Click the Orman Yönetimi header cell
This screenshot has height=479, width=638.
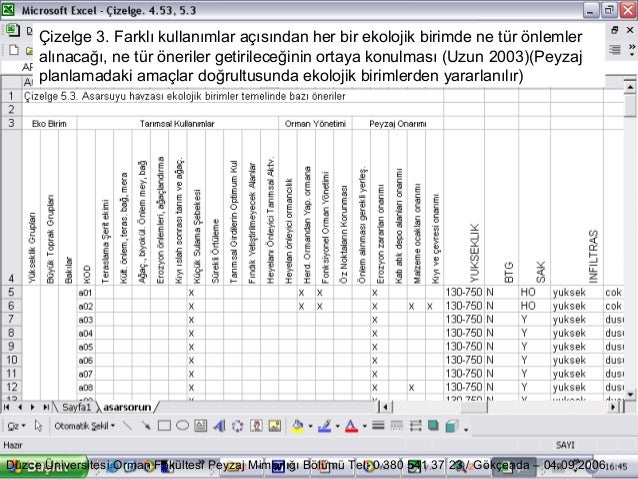click(315, 123)
